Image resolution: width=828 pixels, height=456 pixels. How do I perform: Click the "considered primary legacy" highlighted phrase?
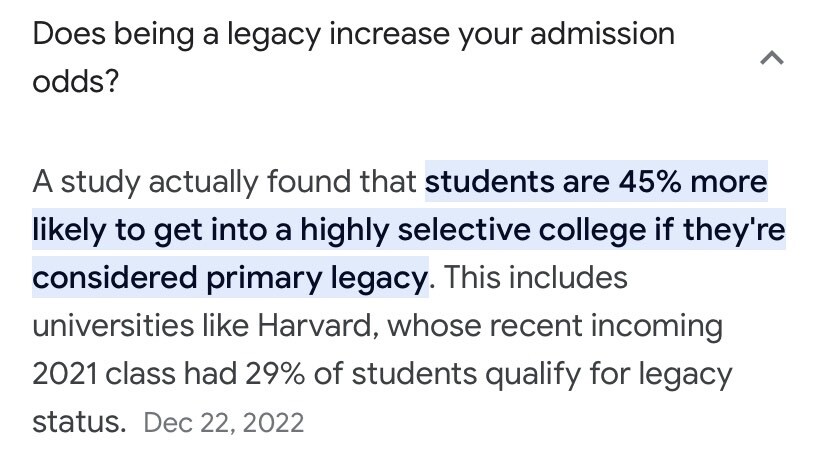[x=229, y=278]
